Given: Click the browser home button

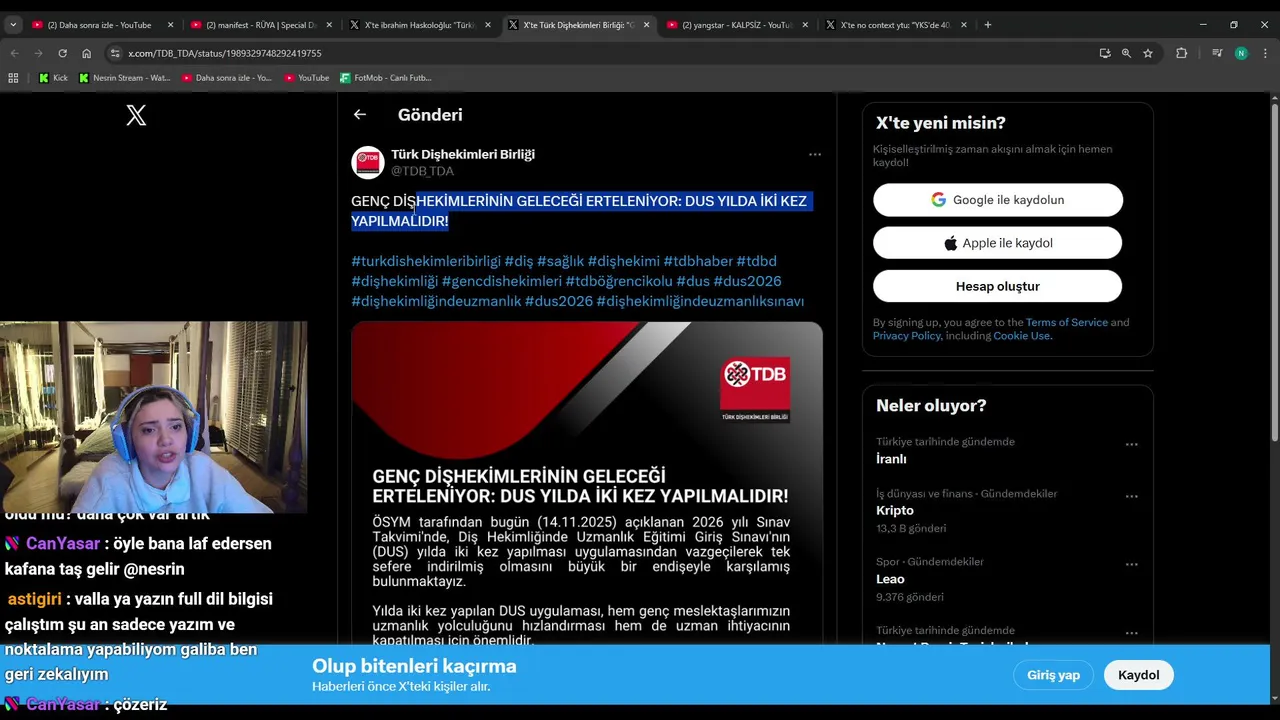Looking at the screenshot, I should (86, 53).
